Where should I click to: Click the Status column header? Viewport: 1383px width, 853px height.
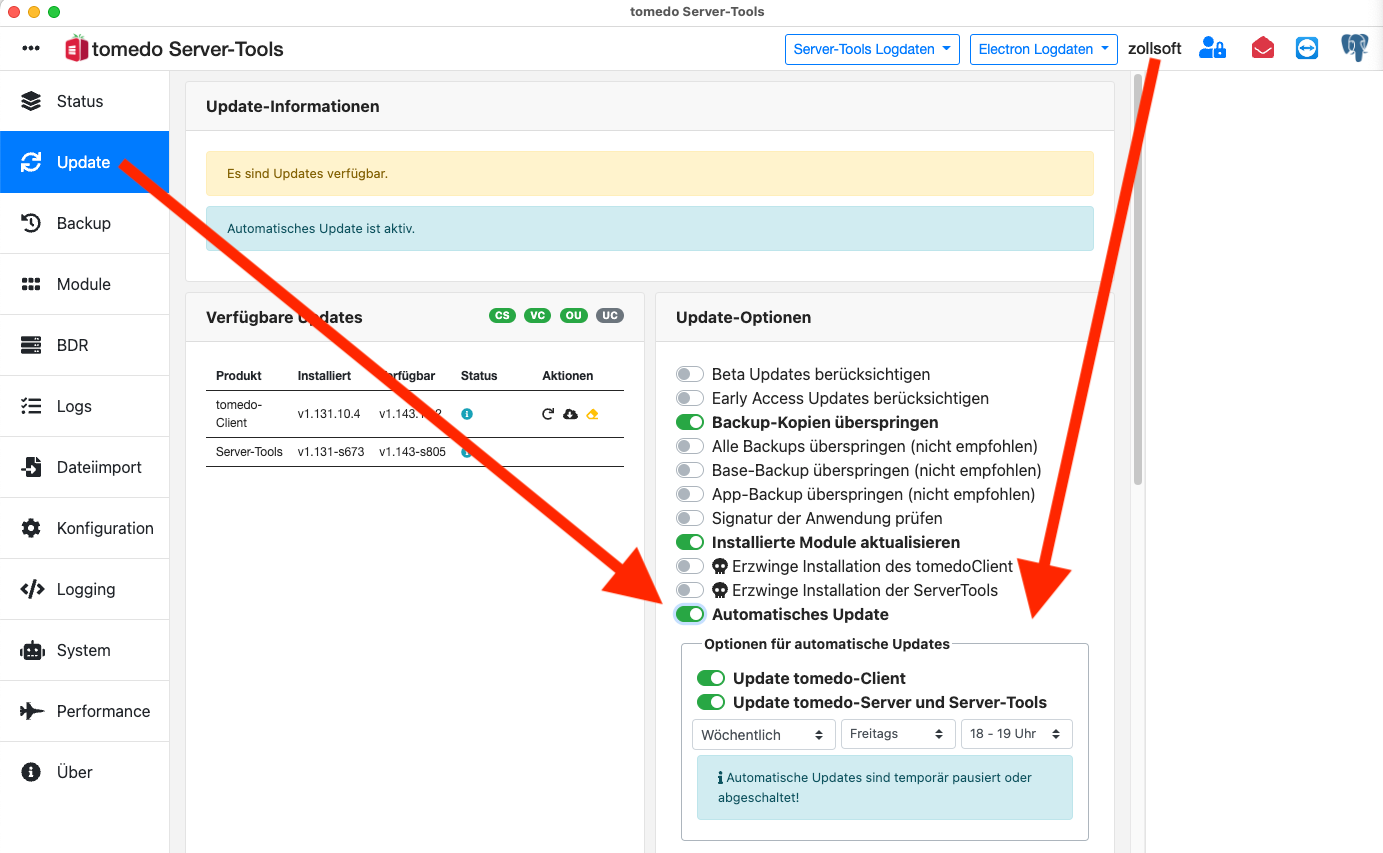point(479,376)
